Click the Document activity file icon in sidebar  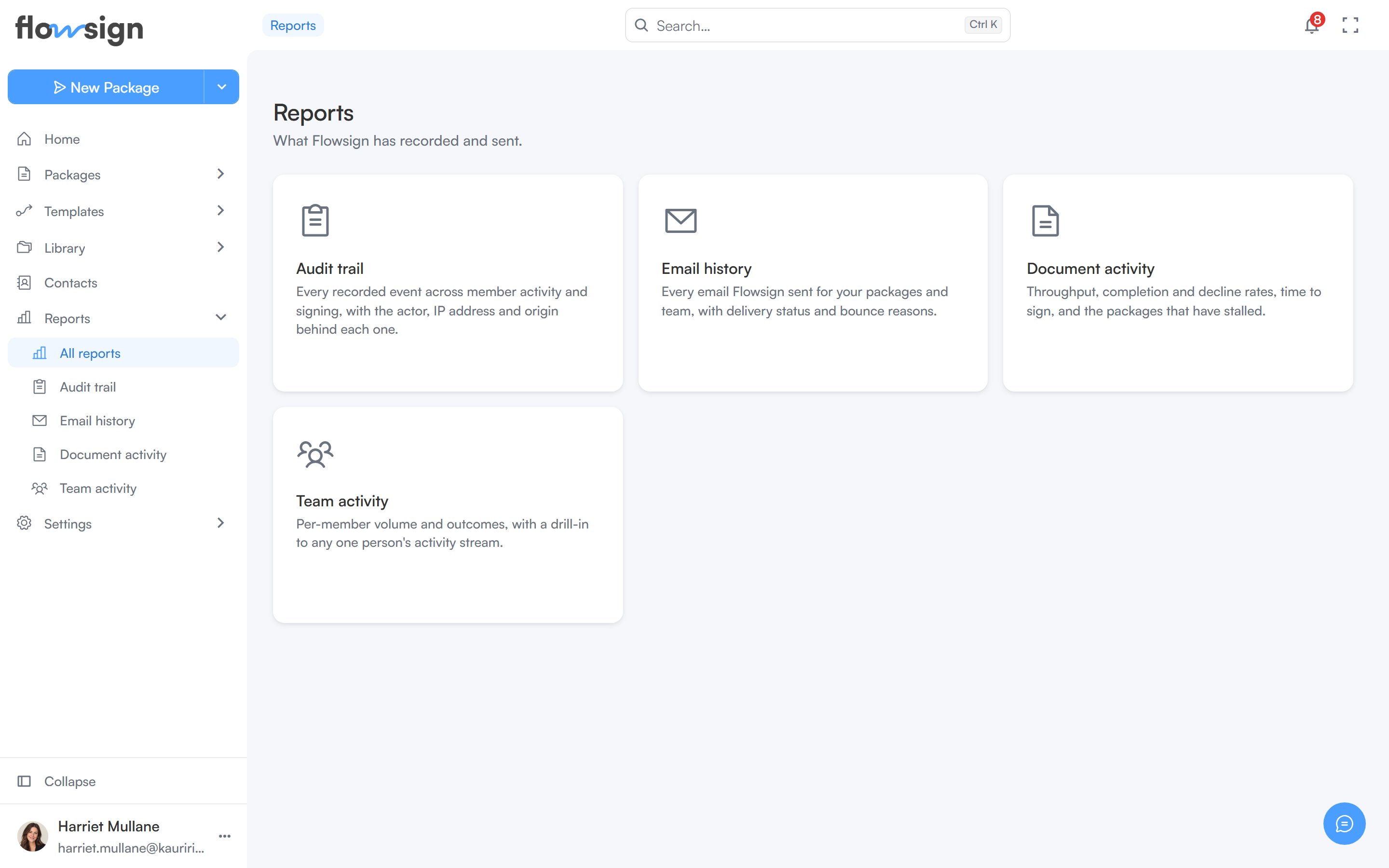[x=40, y=454]
